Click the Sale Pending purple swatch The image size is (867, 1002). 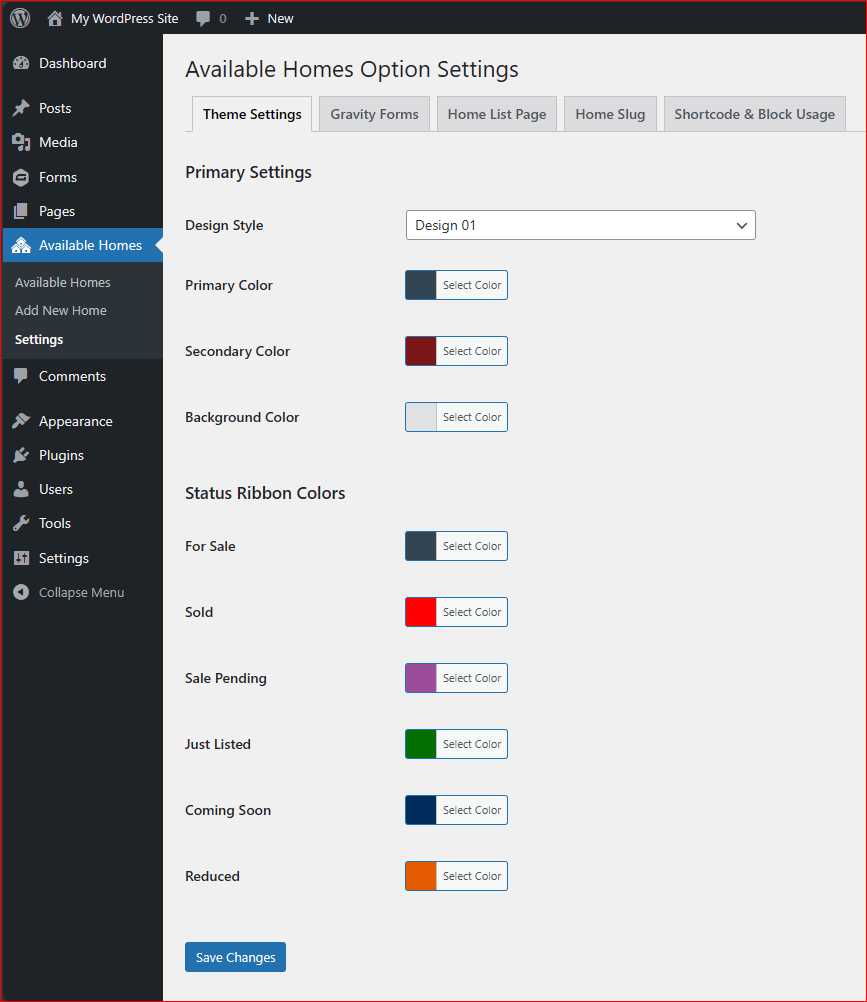[421, 678]
